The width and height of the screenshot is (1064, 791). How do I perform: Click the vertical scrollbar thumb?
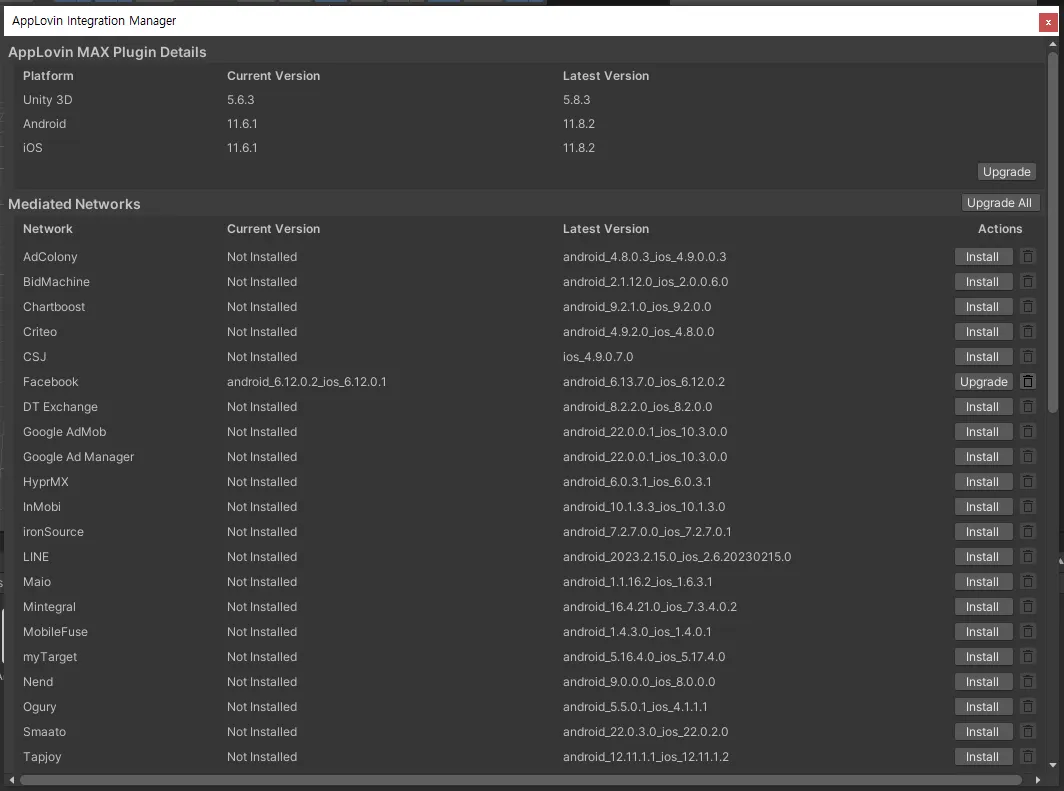point(1052,232)
